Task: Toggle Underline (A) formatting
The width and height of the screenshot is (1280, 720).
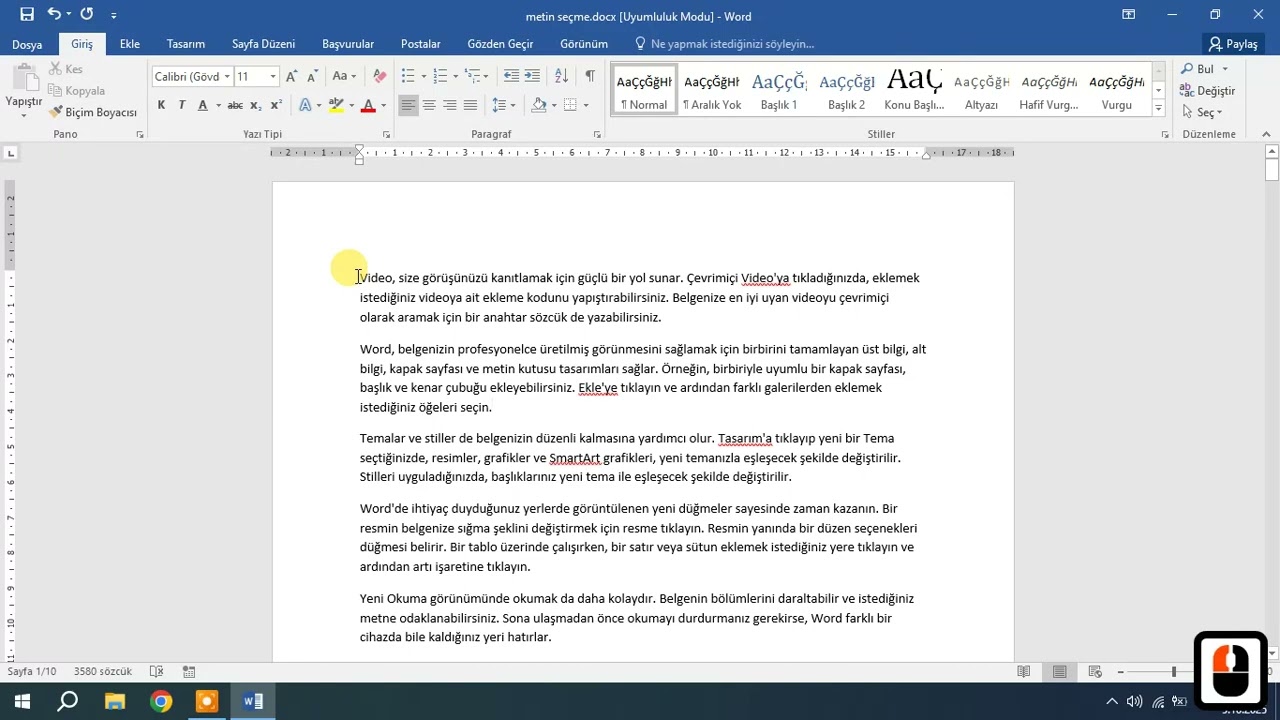Action: click(x=203, y=105)
